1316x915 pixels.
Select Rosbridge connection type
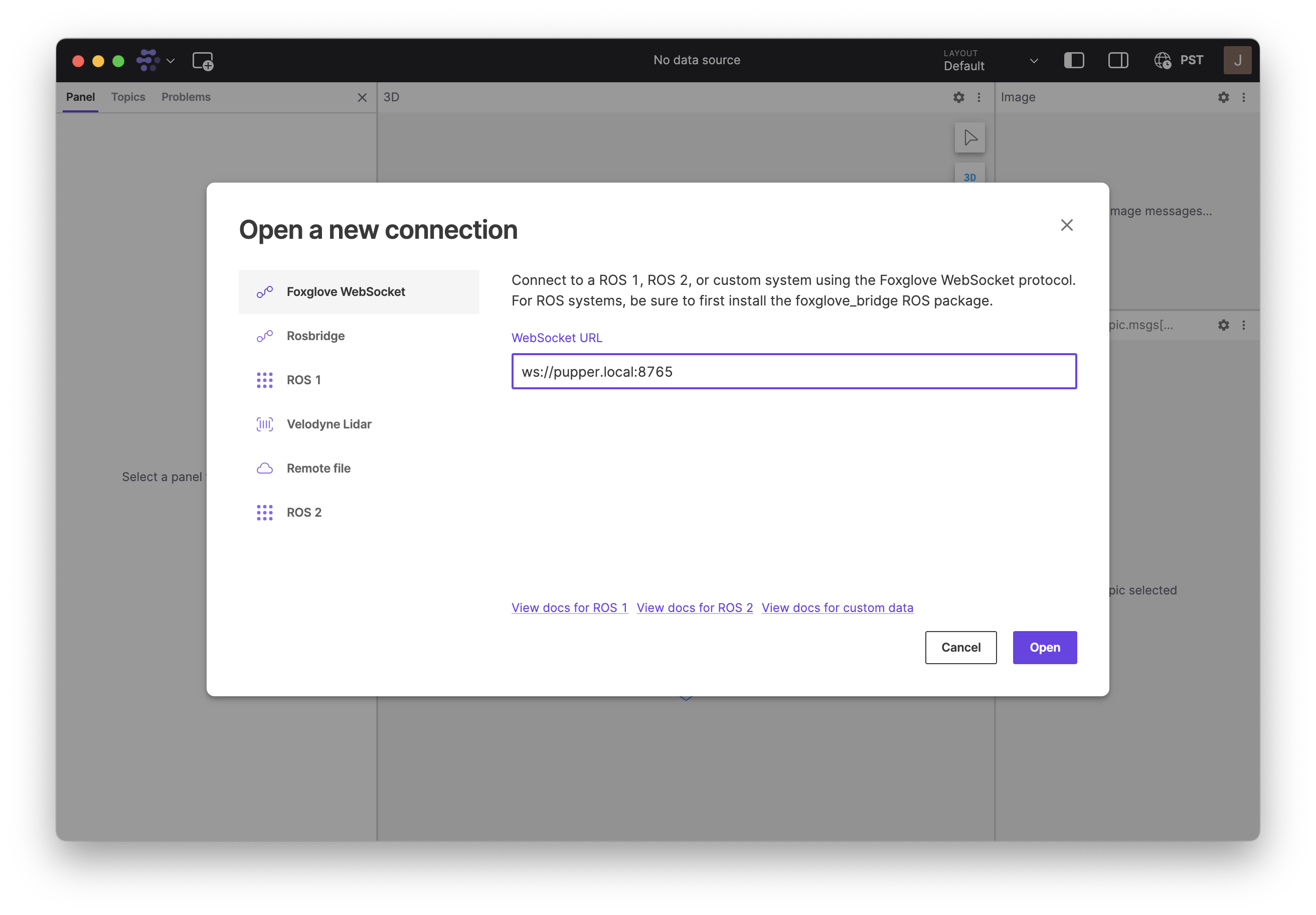[359, 336]
